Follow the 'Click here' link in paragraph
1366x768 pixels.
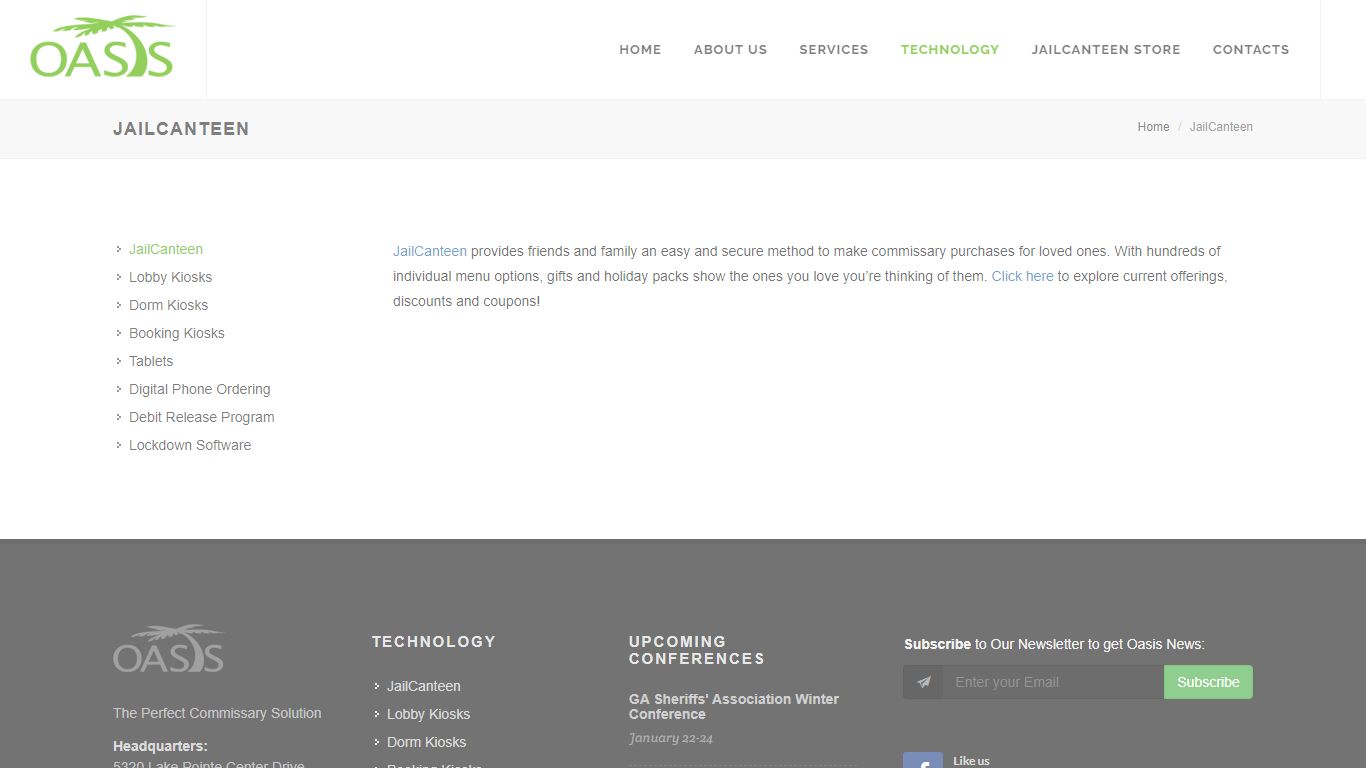pos(1022,276)
